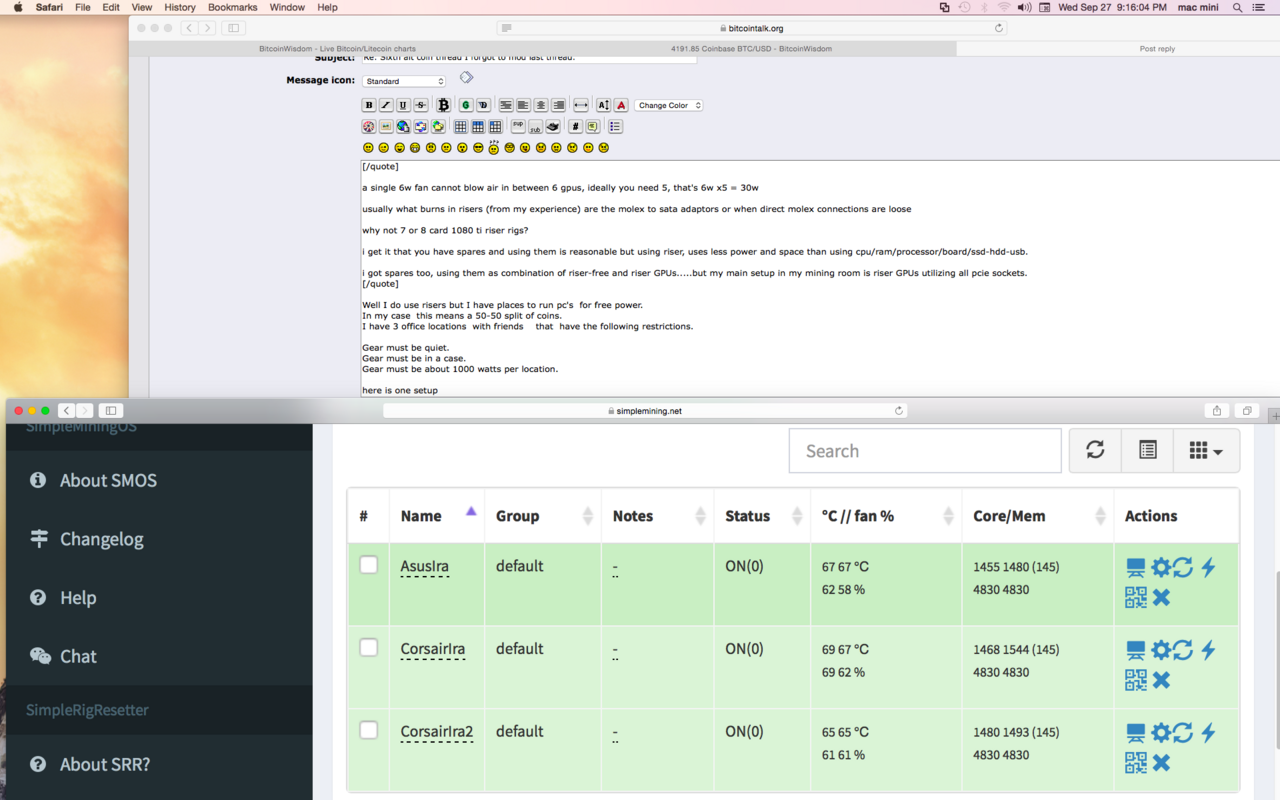Sort rigs by Status column
This screenshot has height=800, width=1280.
tap(763, 516)
